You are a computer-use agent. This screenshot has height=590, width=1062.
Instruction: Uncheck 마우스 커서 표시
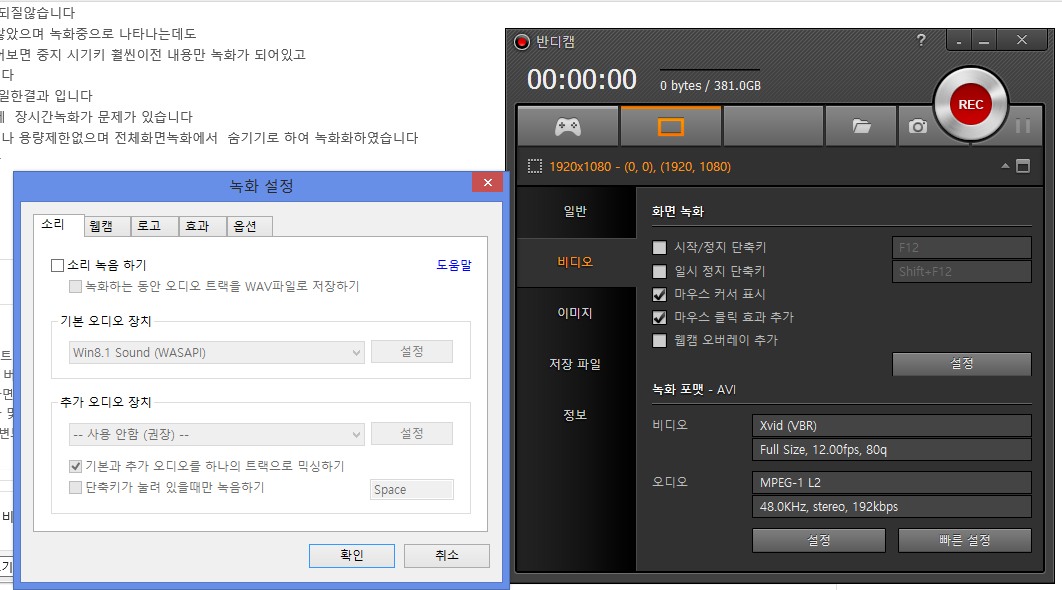point(659,295)
